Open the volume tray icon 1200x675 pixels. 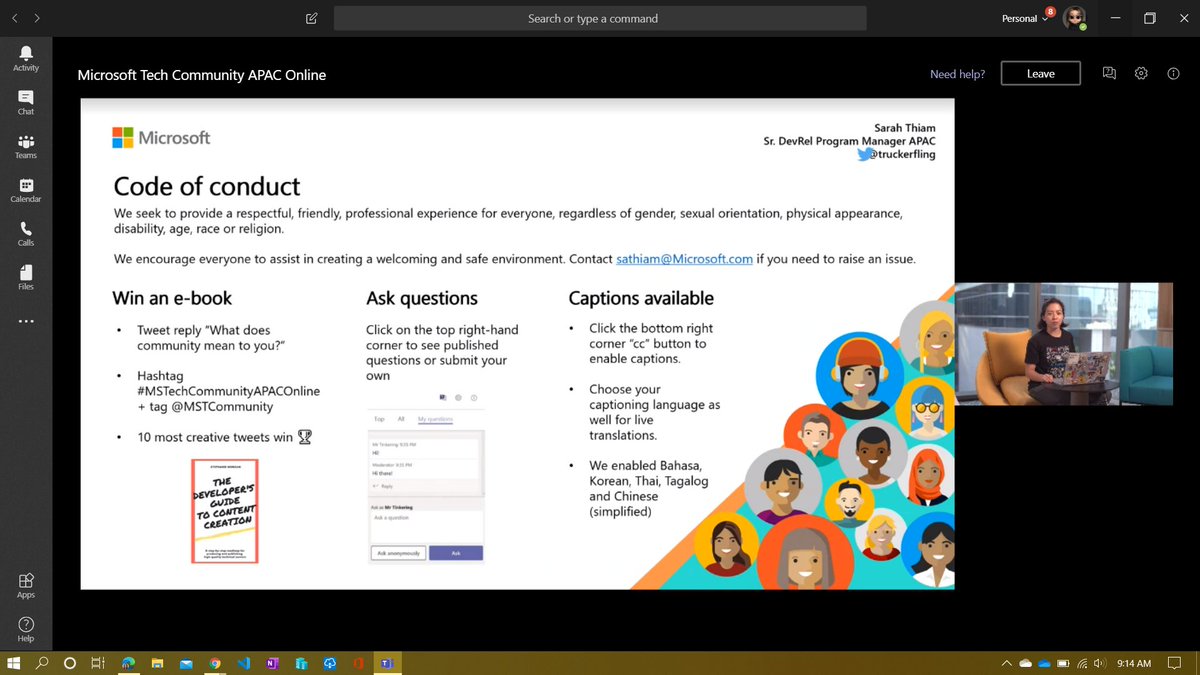1100,664
